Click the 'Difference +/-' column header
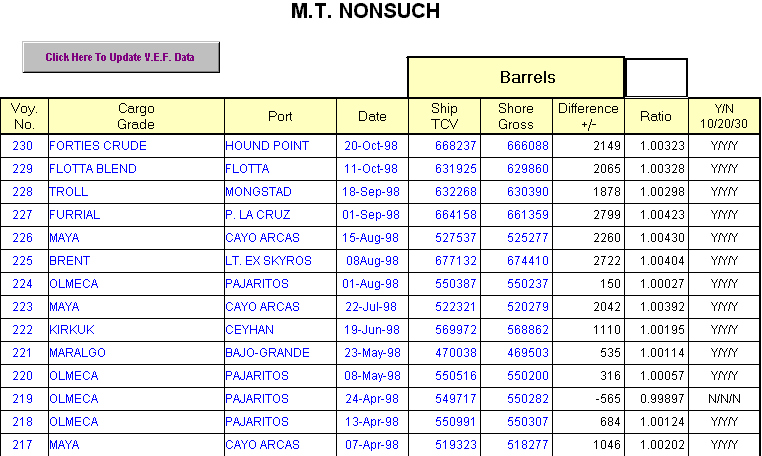 589,116
